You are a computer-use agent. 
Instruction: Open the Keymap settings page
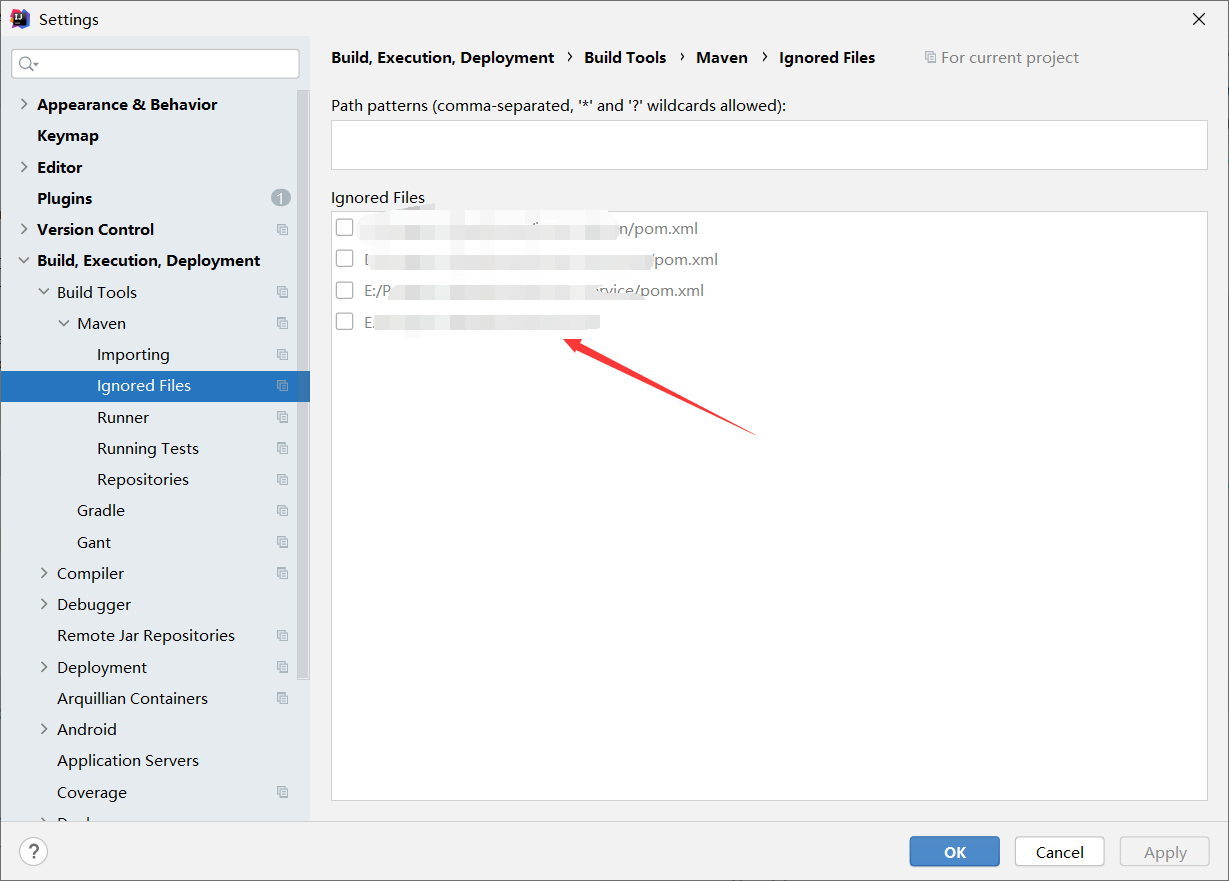pos(68,136)
